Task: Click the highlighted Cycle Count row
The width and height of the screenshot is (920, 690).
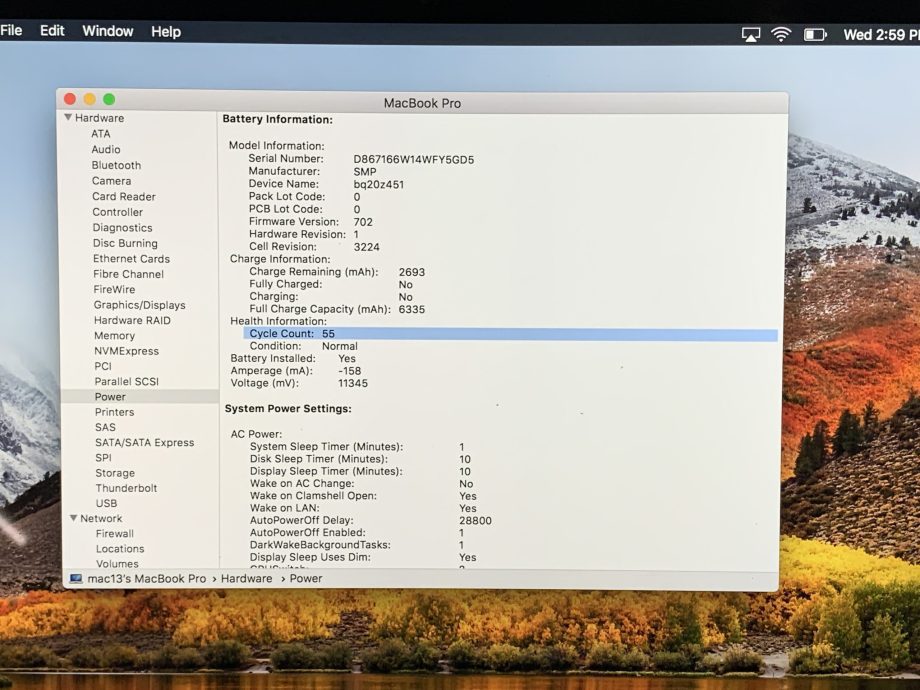Action: [510, 334]
